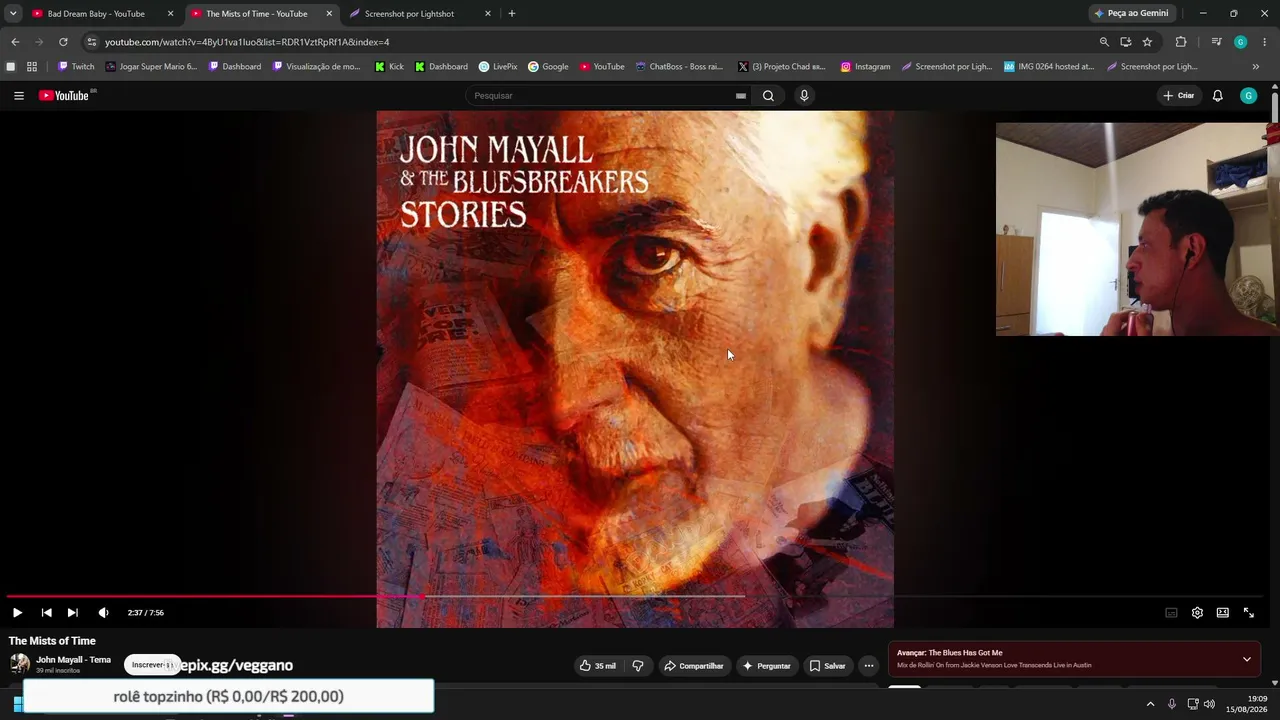The width and height of the screenshot is (1280, 720).
Task: Open YouTube notifications bell
Action: 1217,96
